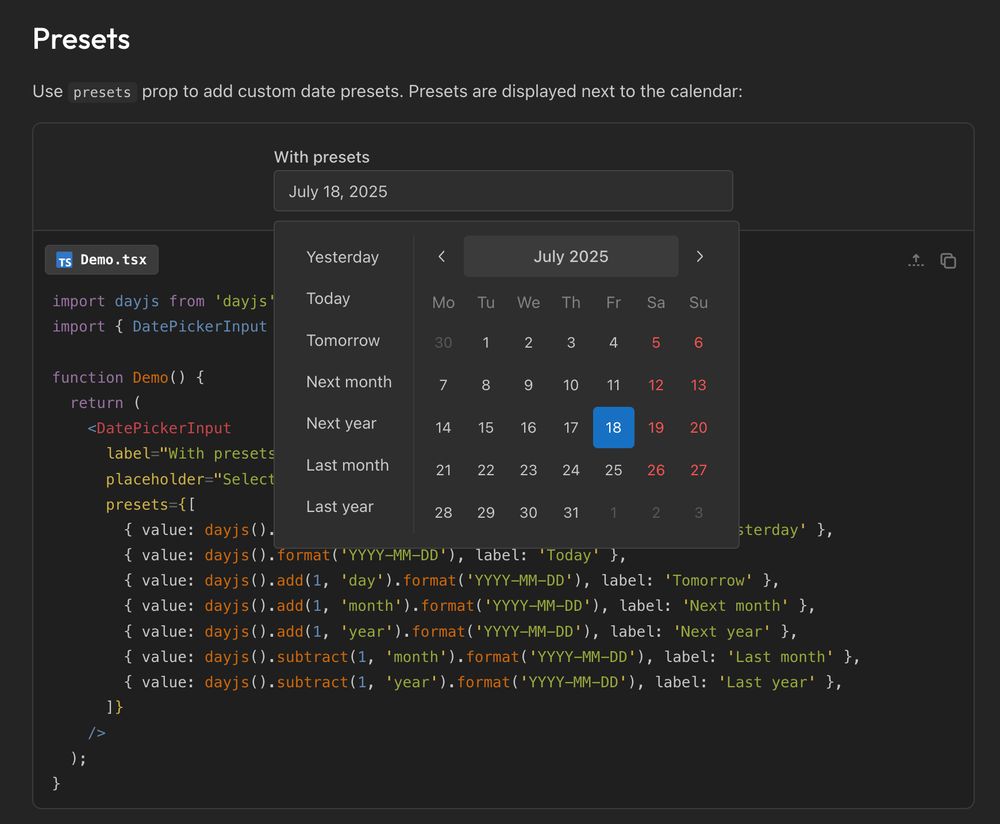This screenshot has width=1000, height=824.
Task: Select the greyed-out August 1 day
Action: (614, 513)
